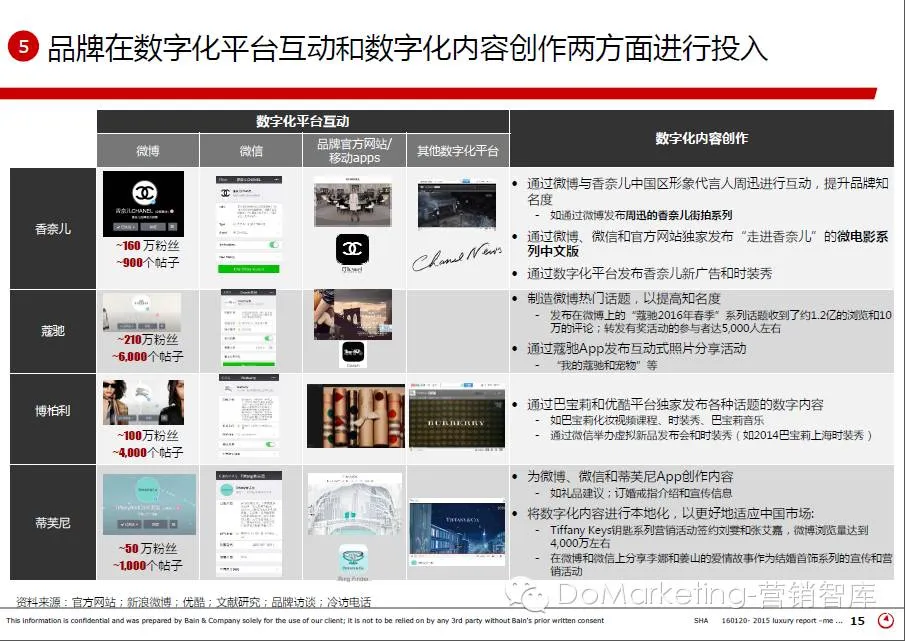
Task: Open the Tiffany store sketch website image
Action: [x=354, y=504]
